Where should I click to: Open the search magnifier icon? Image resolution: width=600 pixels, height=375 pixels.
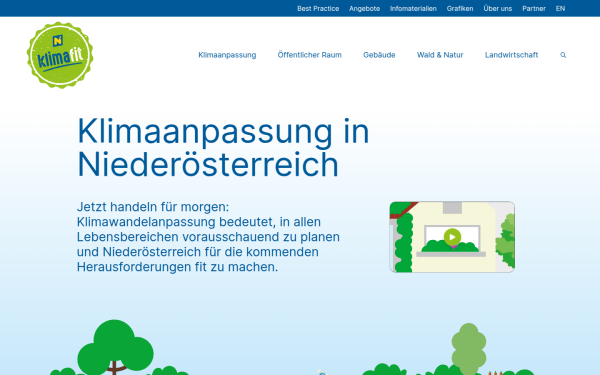[x=563, y=55]
